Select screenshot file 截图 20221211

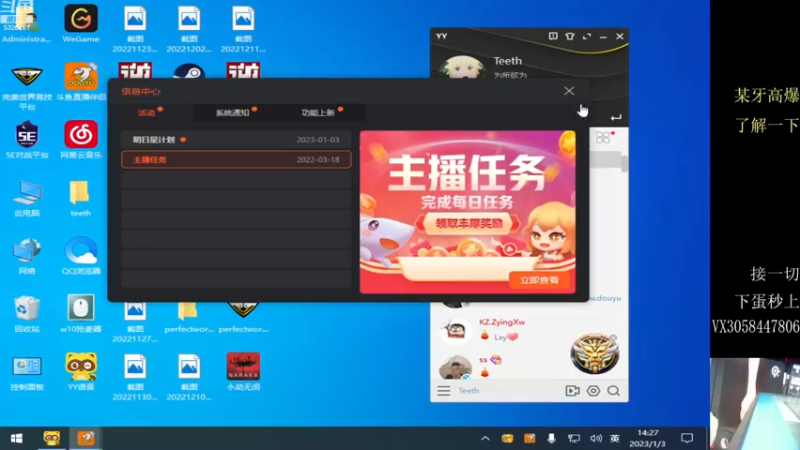pyautogui.click(x=243, y=29)
